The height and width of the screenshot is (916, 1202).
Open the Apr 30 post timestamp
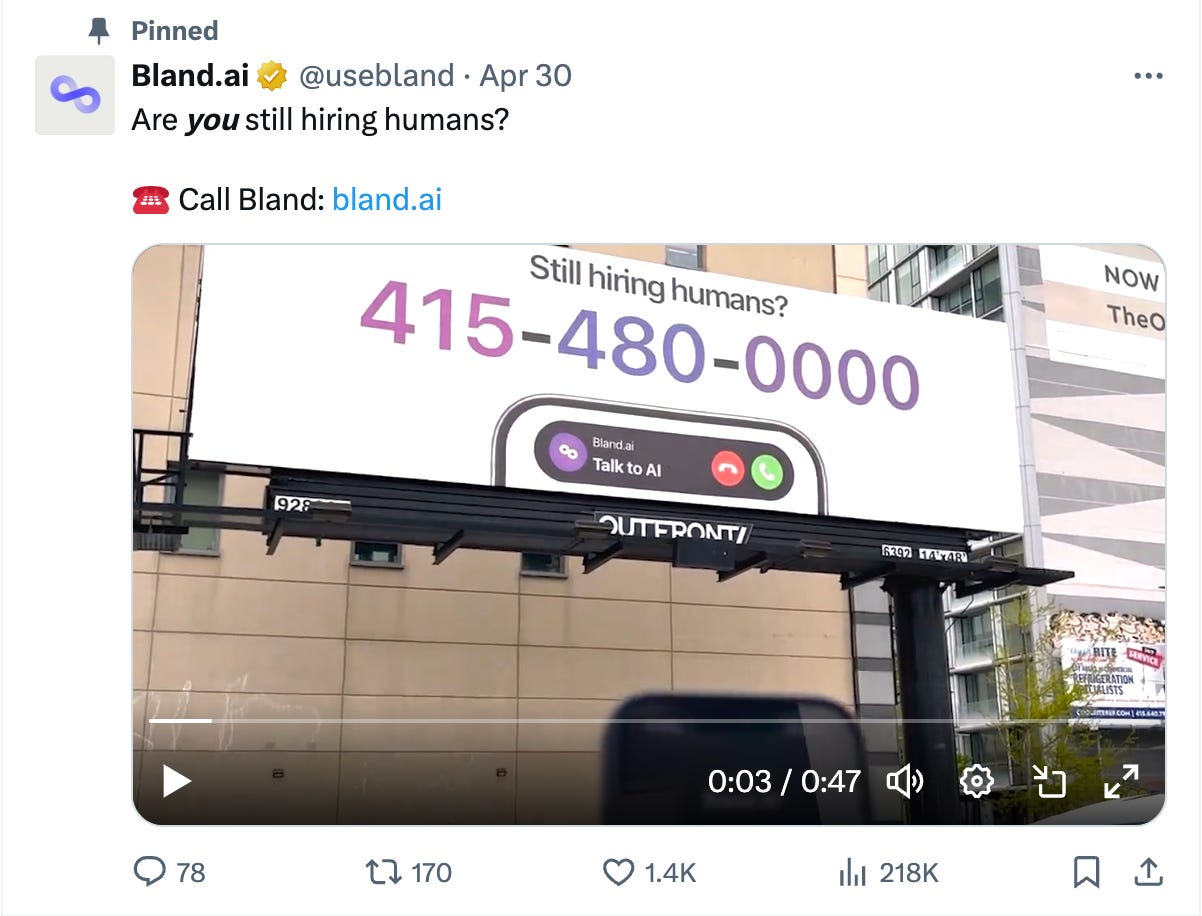[525, 75]
